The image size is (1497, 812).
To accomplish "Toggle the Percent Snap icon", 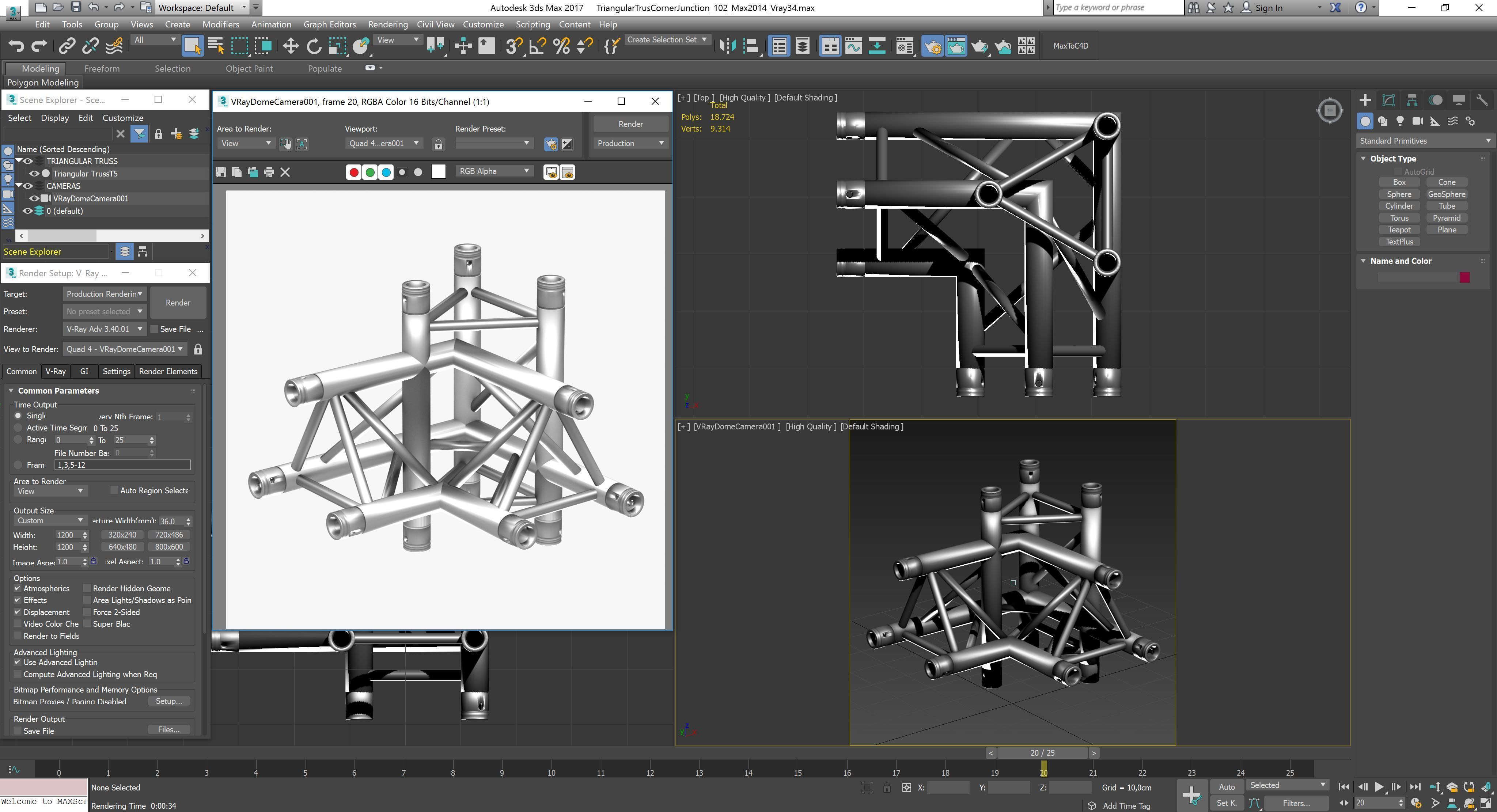I will pos(561,46).
